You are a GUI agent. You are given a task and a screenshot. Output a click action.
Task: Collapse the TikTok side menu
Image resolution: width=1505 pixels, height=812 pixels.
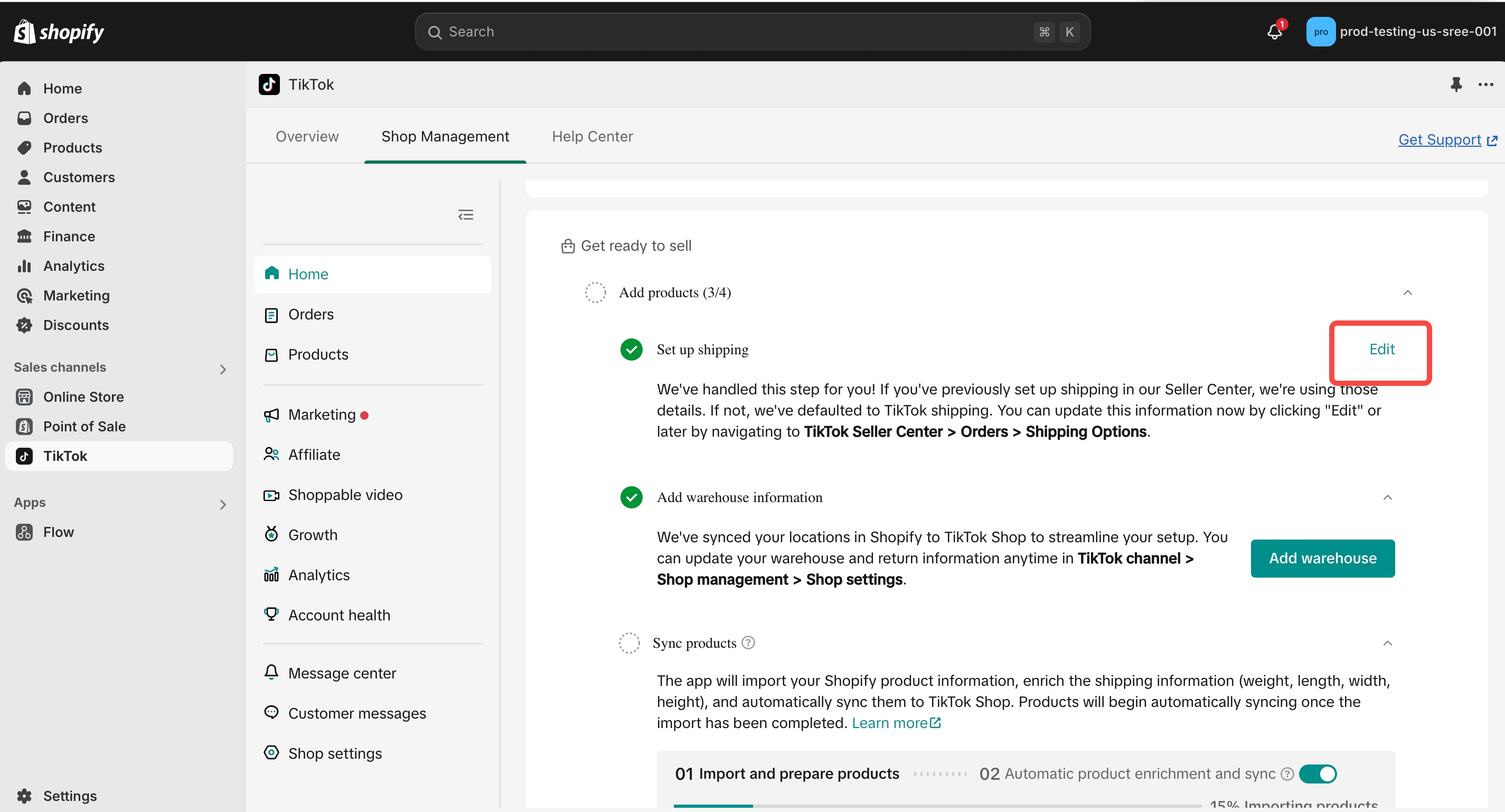pos(465,215)
